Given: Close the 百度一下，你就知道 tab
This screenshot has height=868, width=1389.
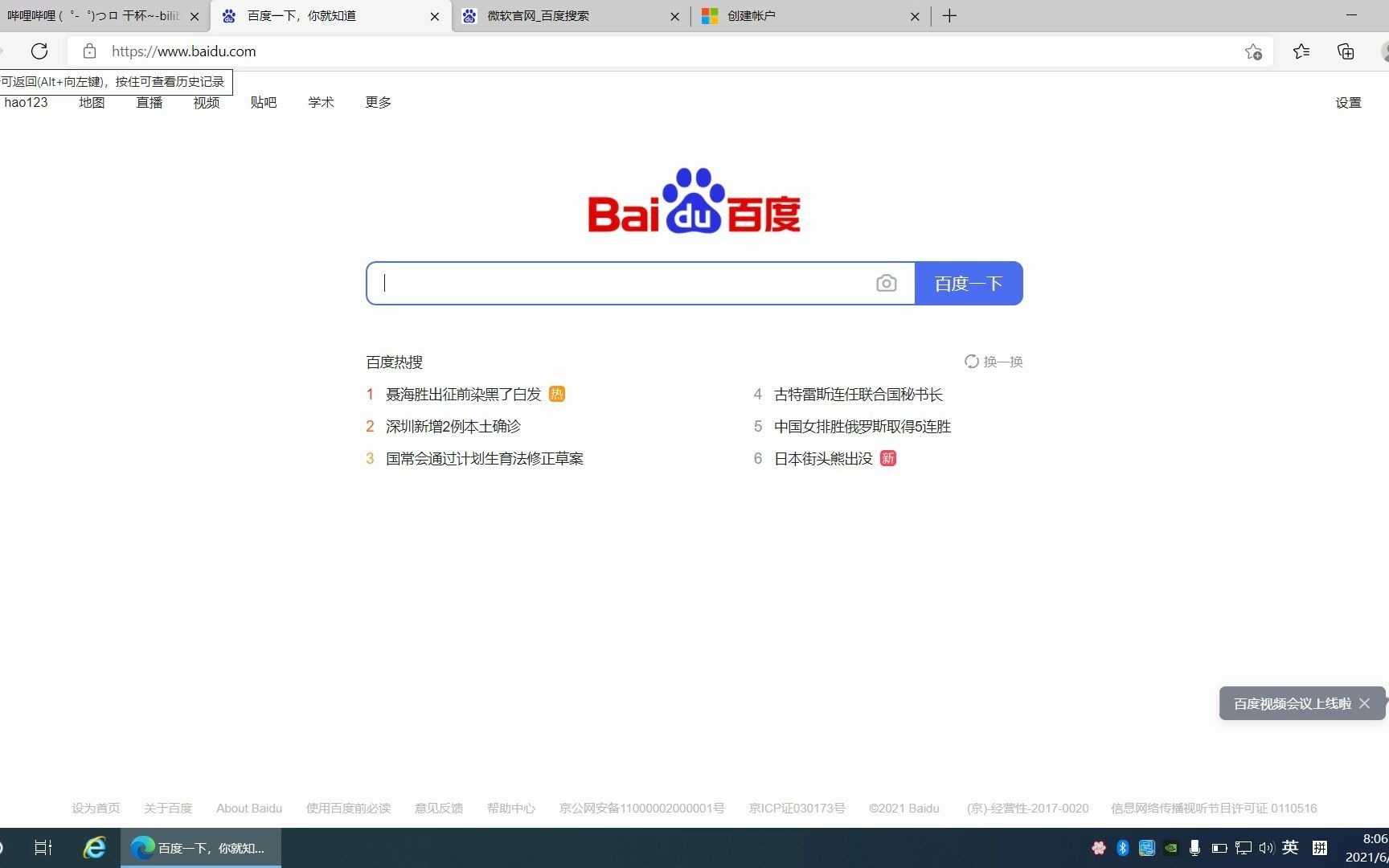Looking at the screenshot, I should point(435,16).
